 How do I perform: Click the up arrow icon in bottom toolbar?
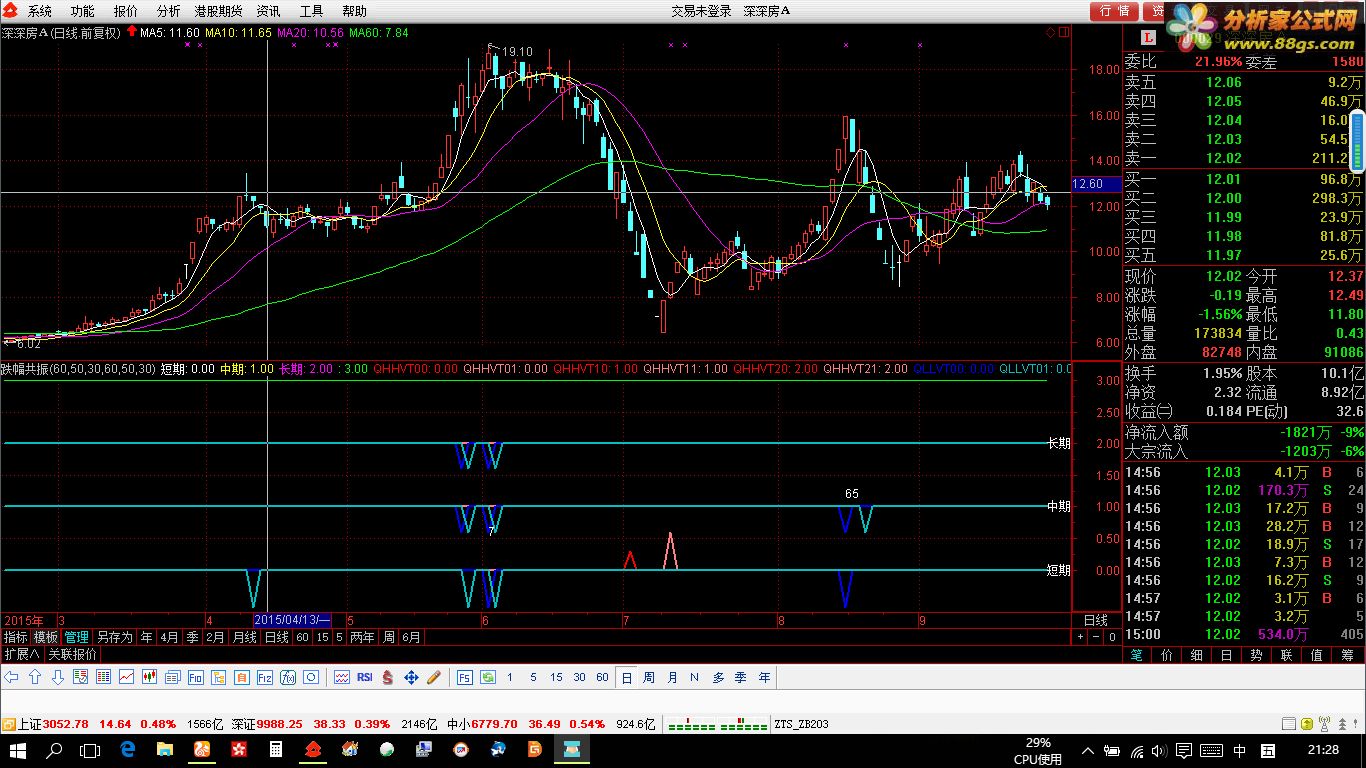tap(34, 677)
